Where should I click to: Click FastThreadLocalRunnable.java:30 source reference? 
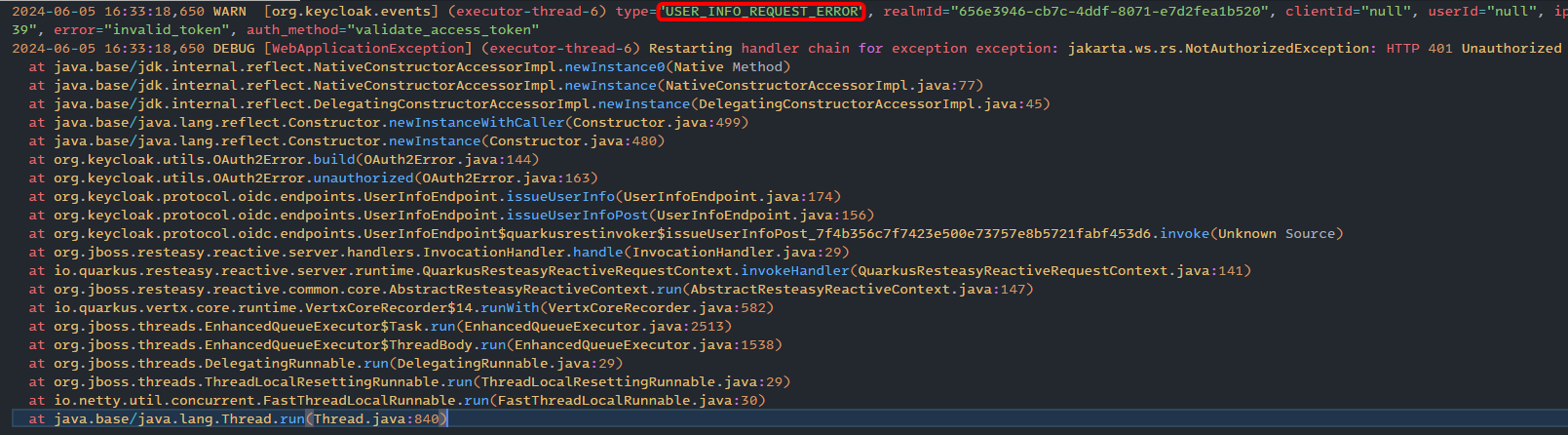[x=628, y=401]
